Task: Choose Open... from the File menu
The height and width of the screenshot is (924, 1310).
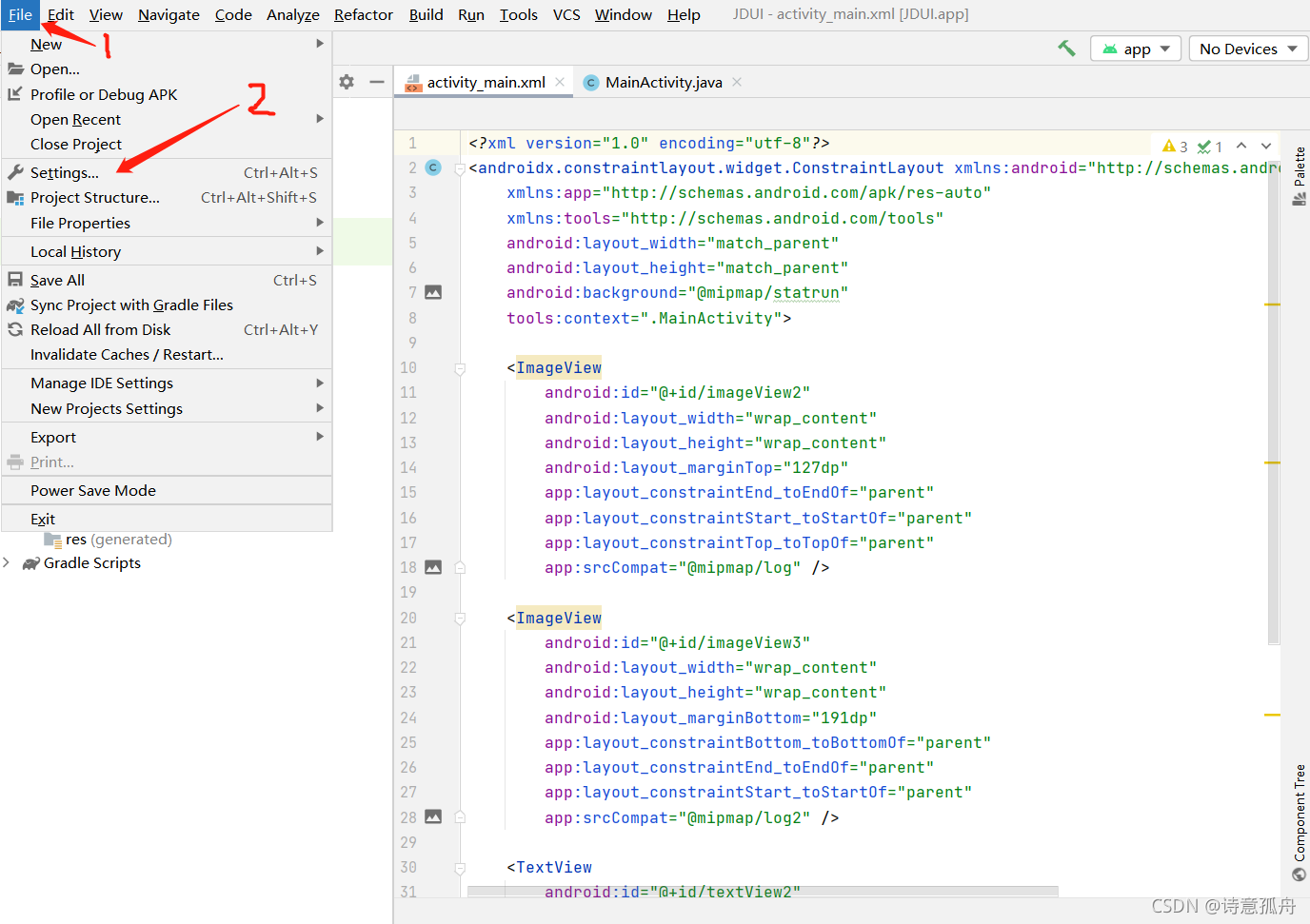Action: click(x=167, y=69)
